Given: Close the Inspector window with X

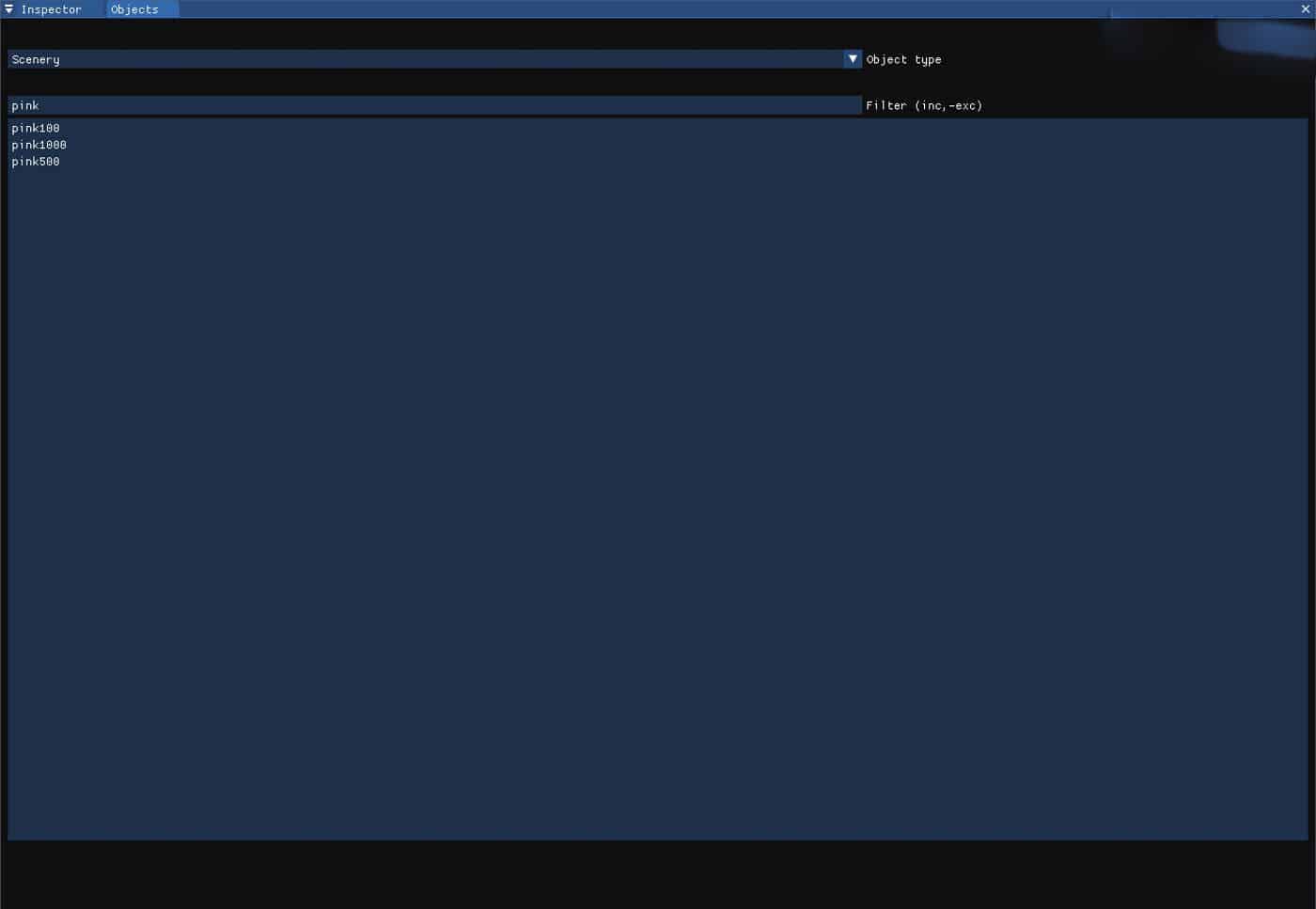Looking at the screenshot, I should (1305, 9).
